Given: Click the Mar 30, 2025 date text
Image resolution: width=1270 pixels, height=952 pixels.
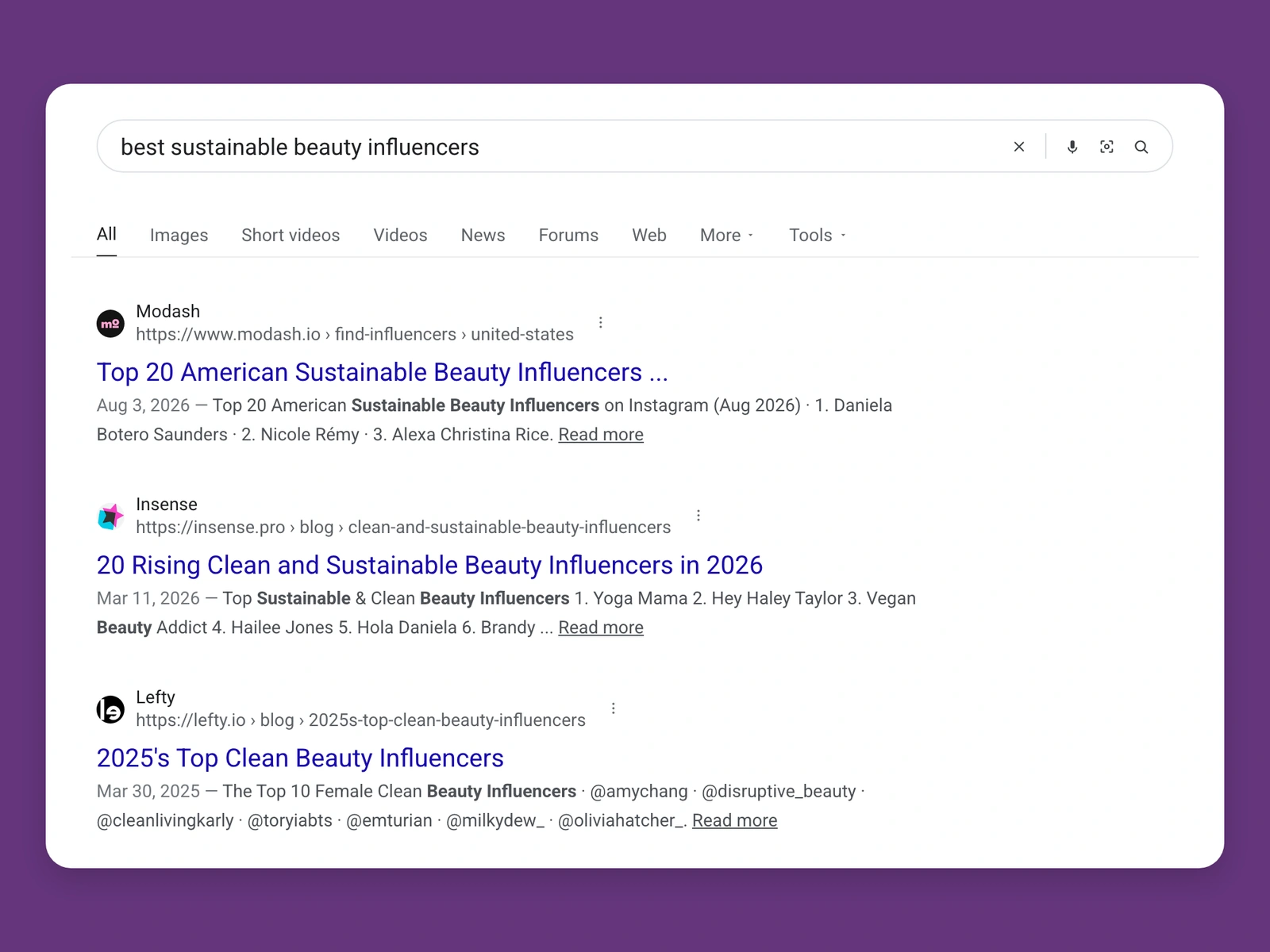Looking at the screenshot, I should click(x=148, y=791).
